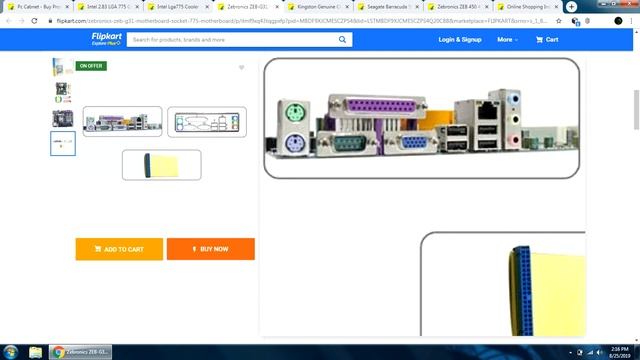640x360 pixels.
Task: Select the dark motherboard thumbnail
Action: click(x=62, y=118)
